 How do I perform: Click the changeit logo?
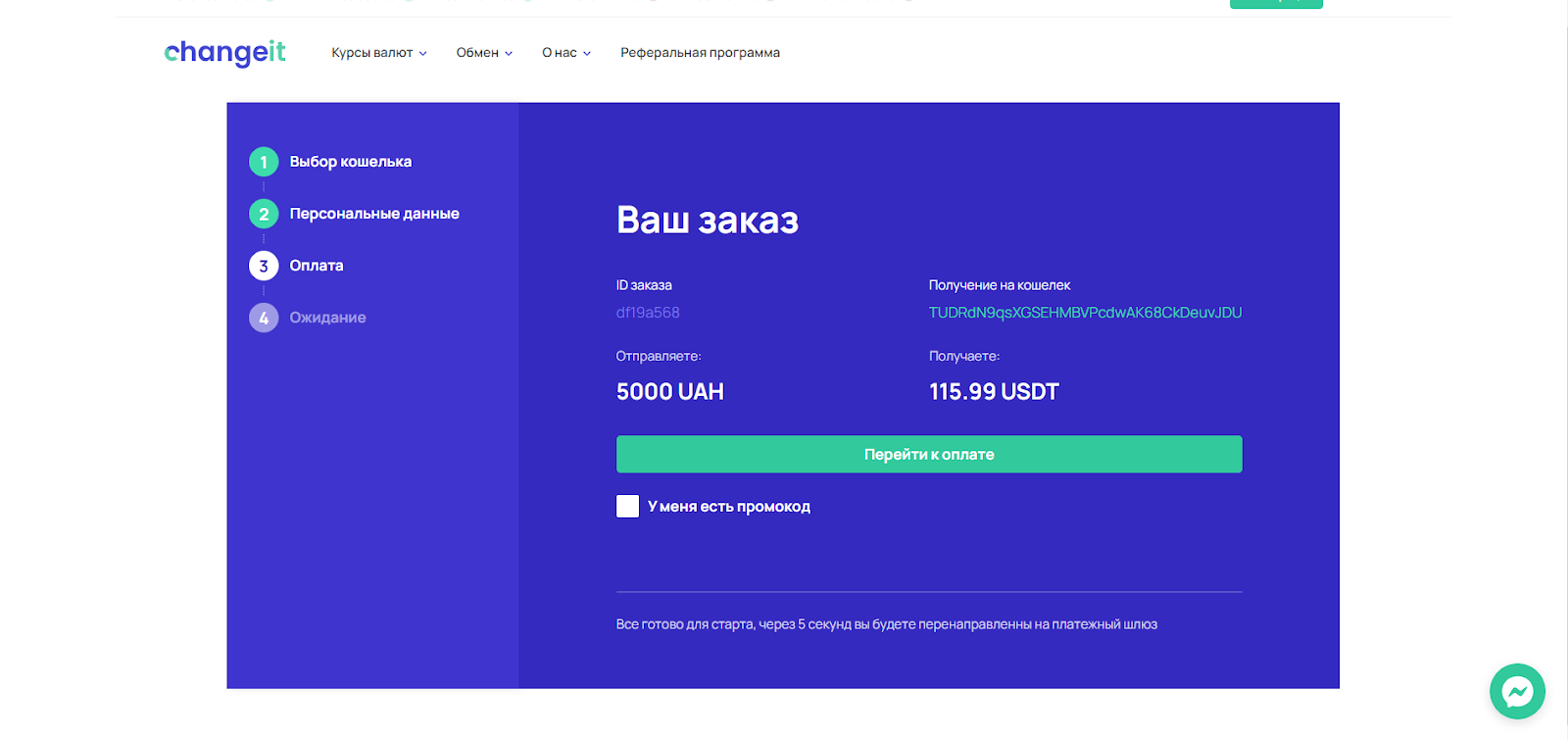pos(225,52)
